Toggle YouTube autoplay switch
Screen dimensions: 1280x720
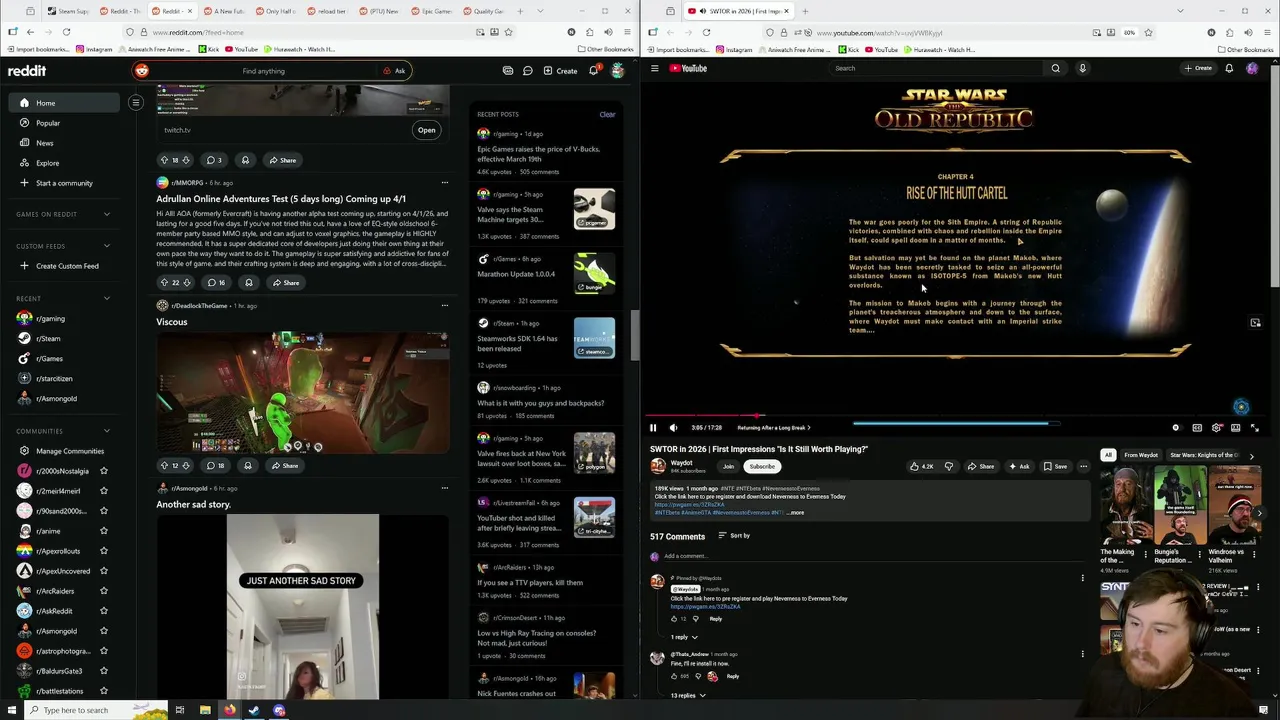(1176, 428)
